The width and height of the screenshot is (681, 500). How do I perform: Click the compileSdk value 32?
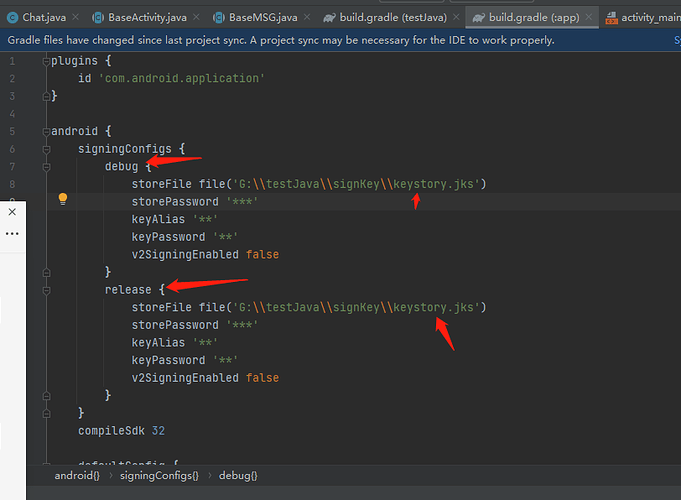[x=158, y=431]
